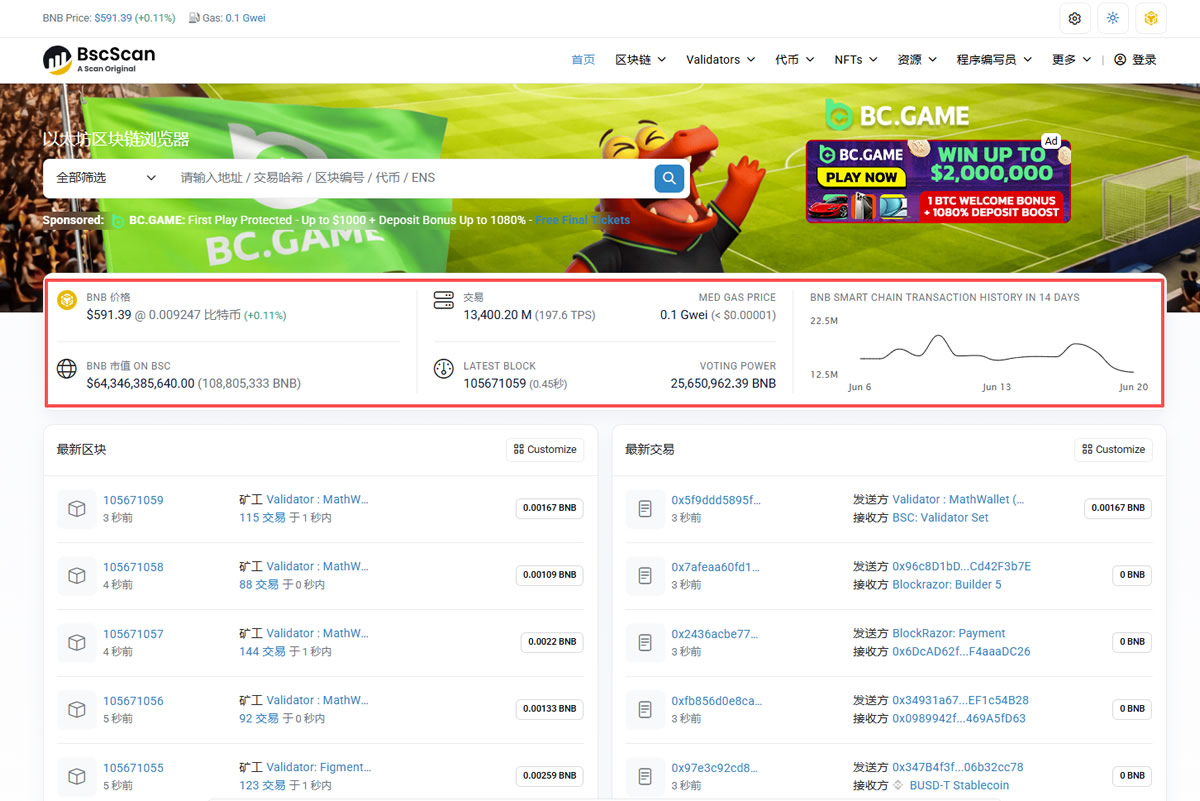Screen dimensions: 1200x801
Task: Open BlockRazor: Payment sender link
Action: pyautogui.click(x=948, y=634)
